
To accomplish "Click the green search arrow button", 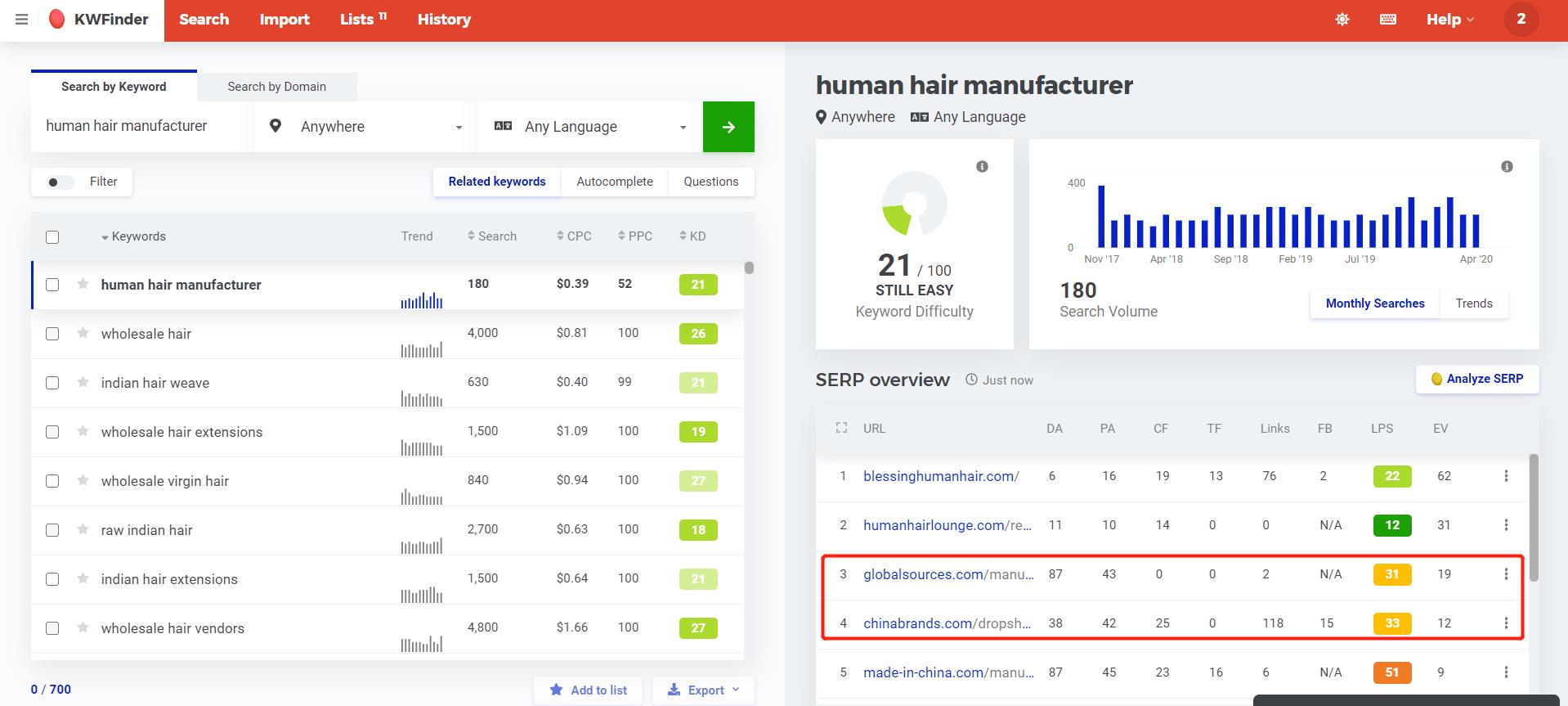I will (x=728, y=127).
